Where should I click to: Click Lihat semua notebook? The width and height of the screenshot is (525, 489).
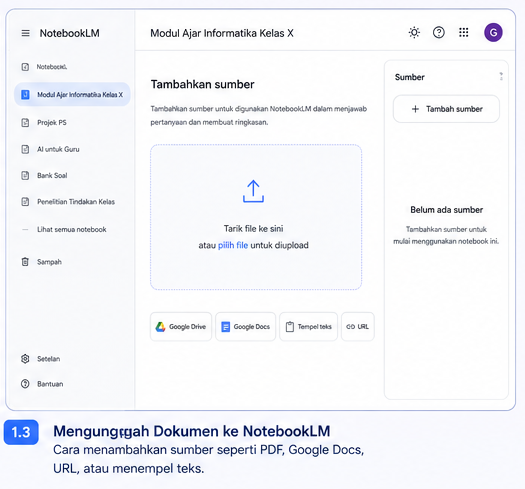[x=71, y=229]
